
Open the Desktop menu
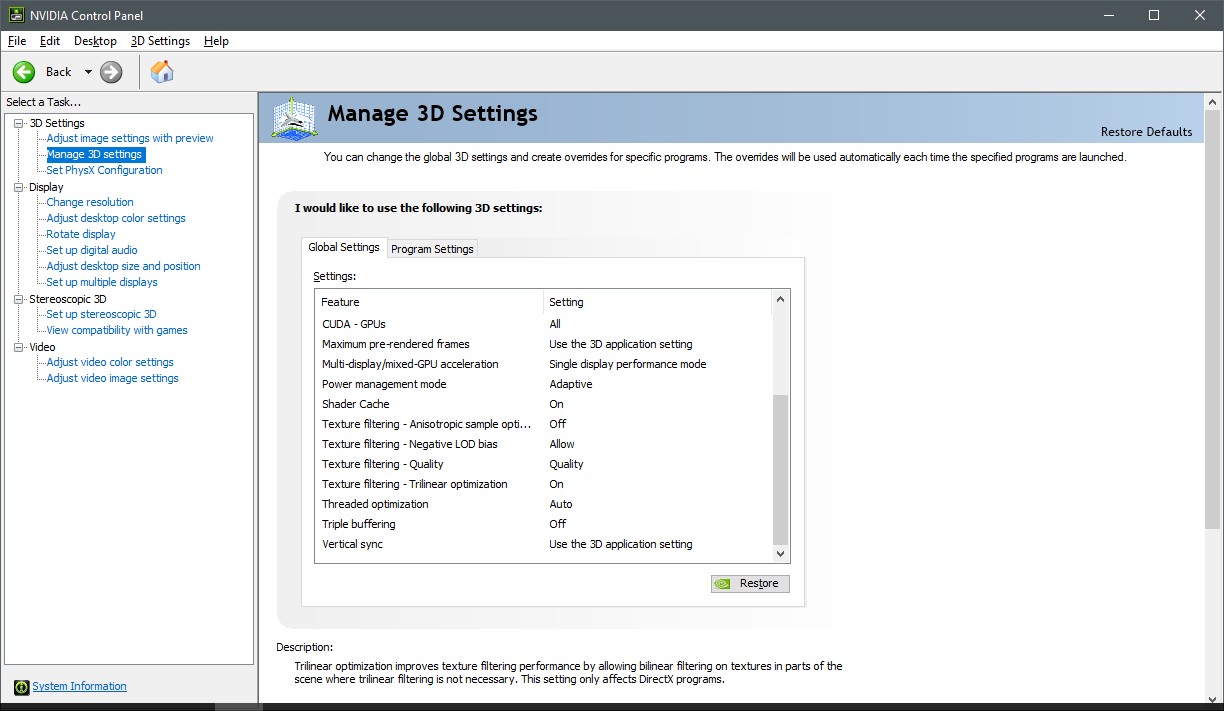coord(95,41)
